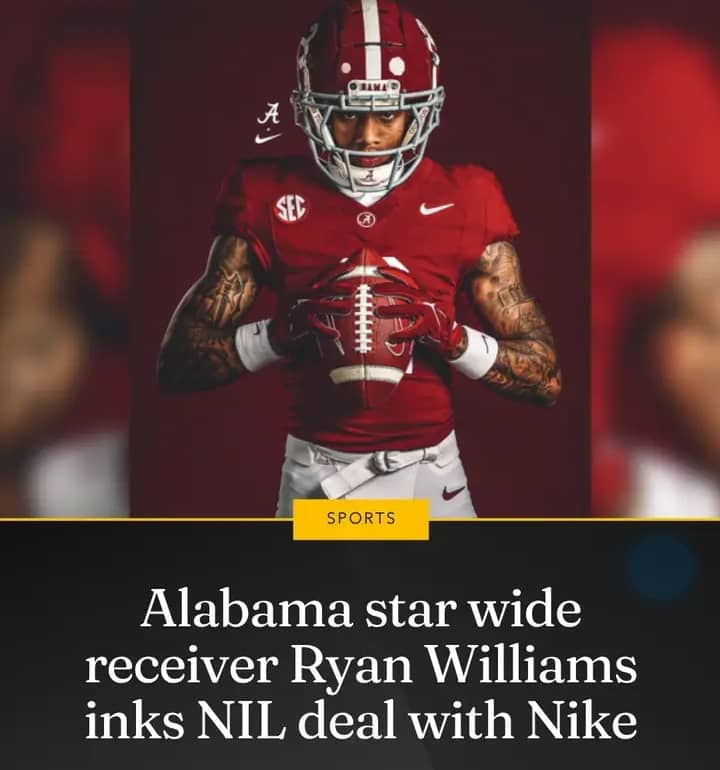Click the white stripe on the crimson helmet
Image resolution: width=720 pixels, height=770 pixels.
pyautogui.click(x=371, y=39)
